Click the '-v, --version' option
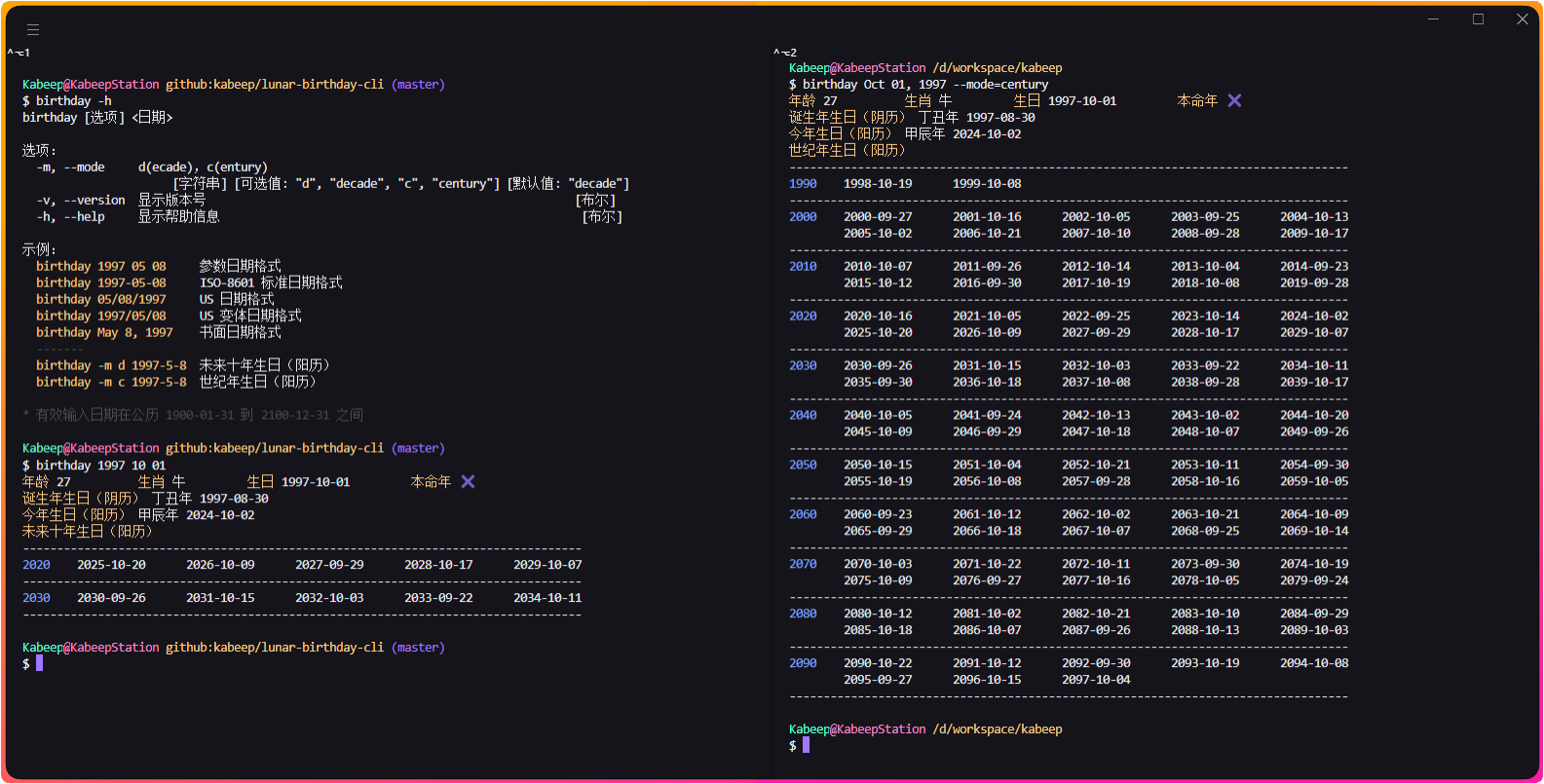 81,201
